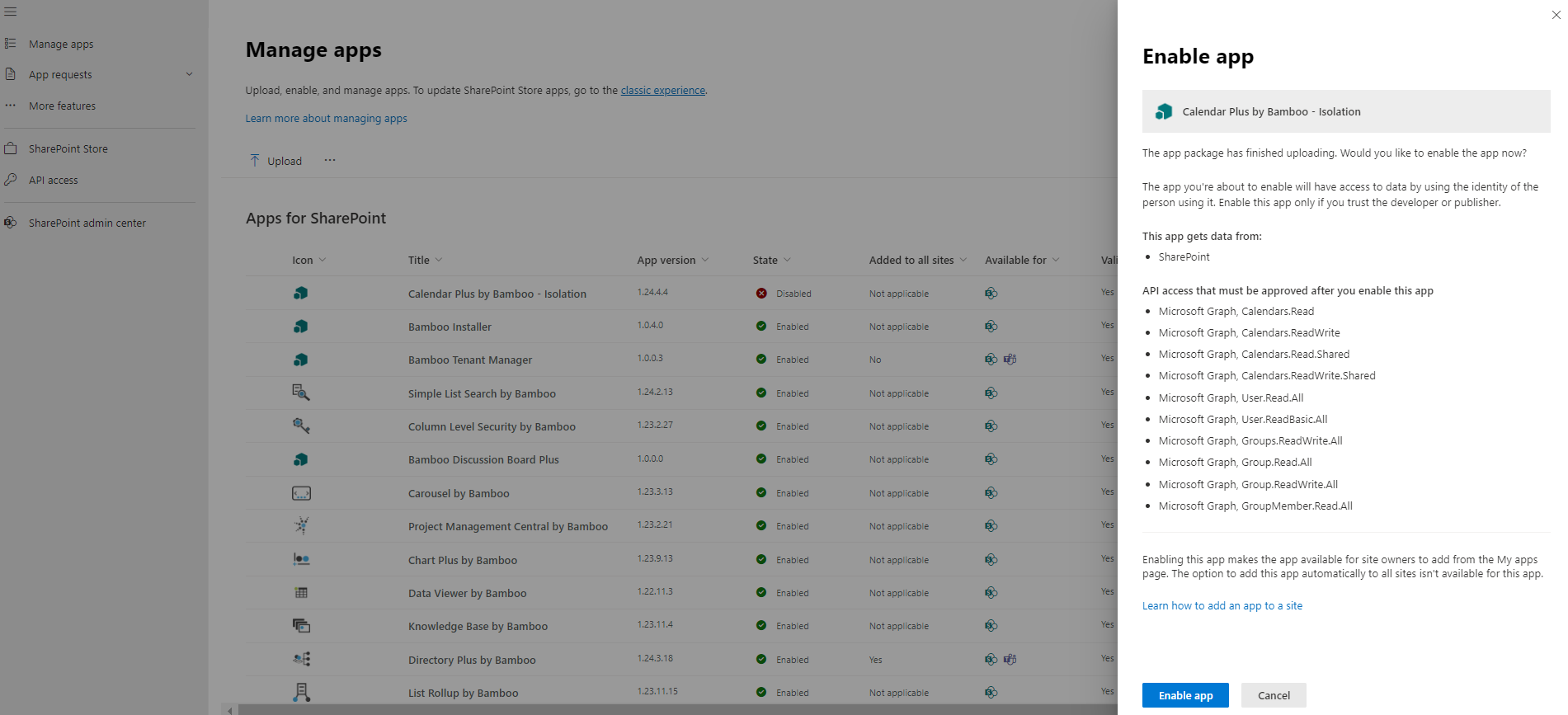Click the Knowledge Base app icon

[301, 626]
